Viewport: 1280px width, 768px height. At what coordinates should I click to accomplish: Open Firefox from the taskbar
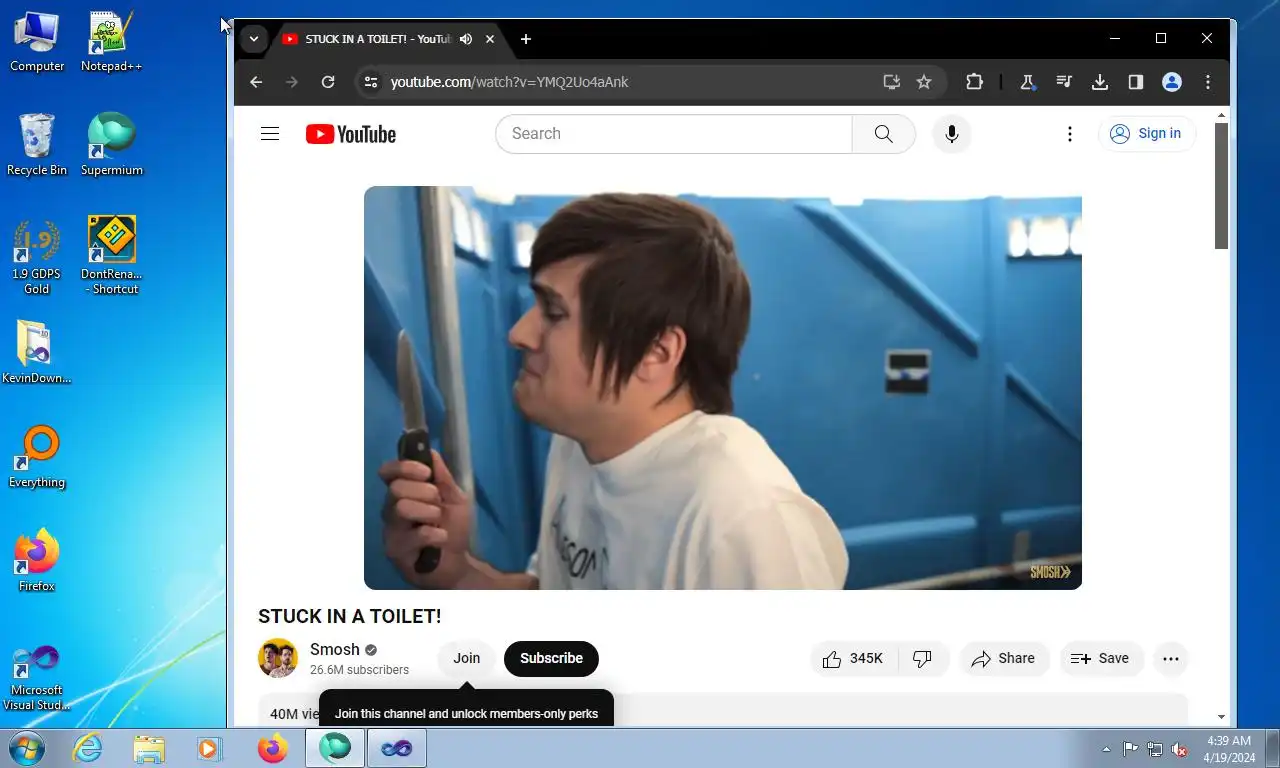(272, 748)
